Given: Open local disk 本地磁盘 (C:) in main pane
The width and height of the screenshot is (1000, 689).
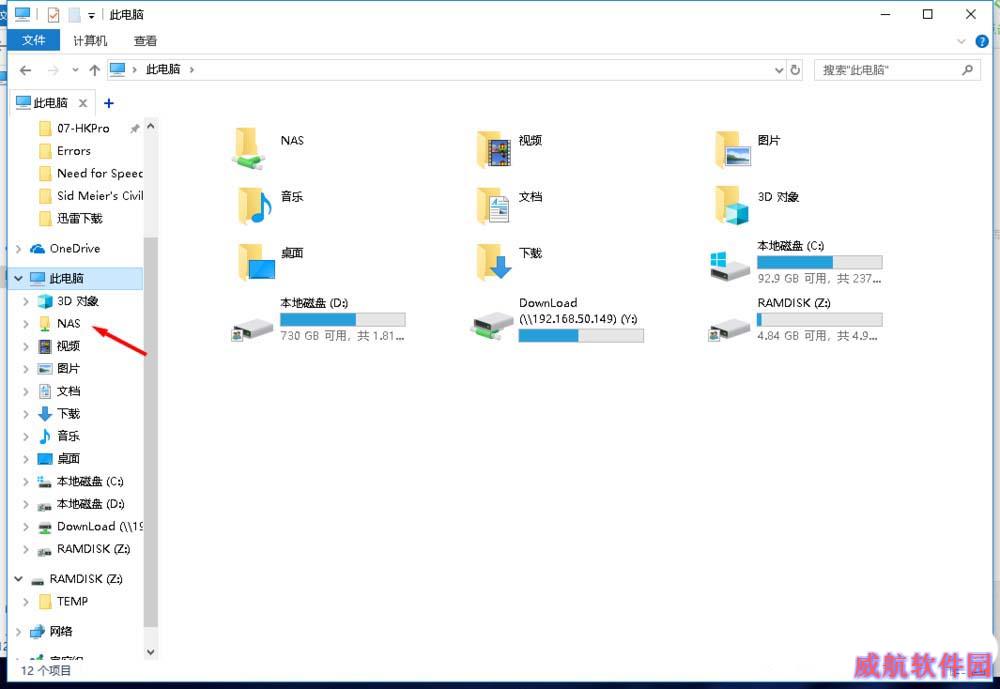Looking at the screenshot, I should pos(731,263).
